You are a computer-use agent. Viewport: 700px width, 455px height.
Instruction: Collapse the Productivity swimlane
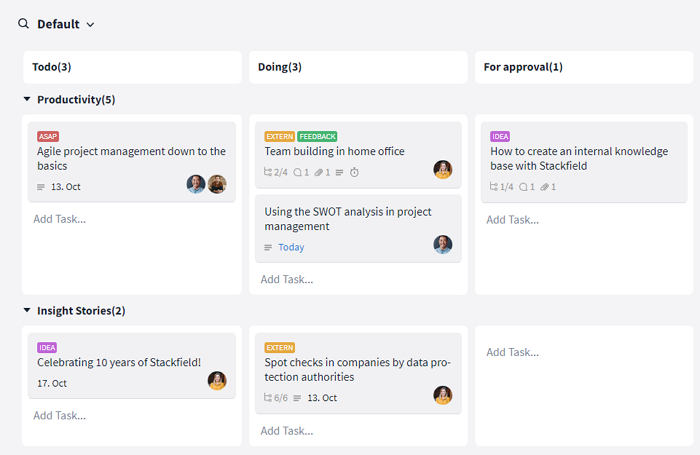(x=27, y=99)
